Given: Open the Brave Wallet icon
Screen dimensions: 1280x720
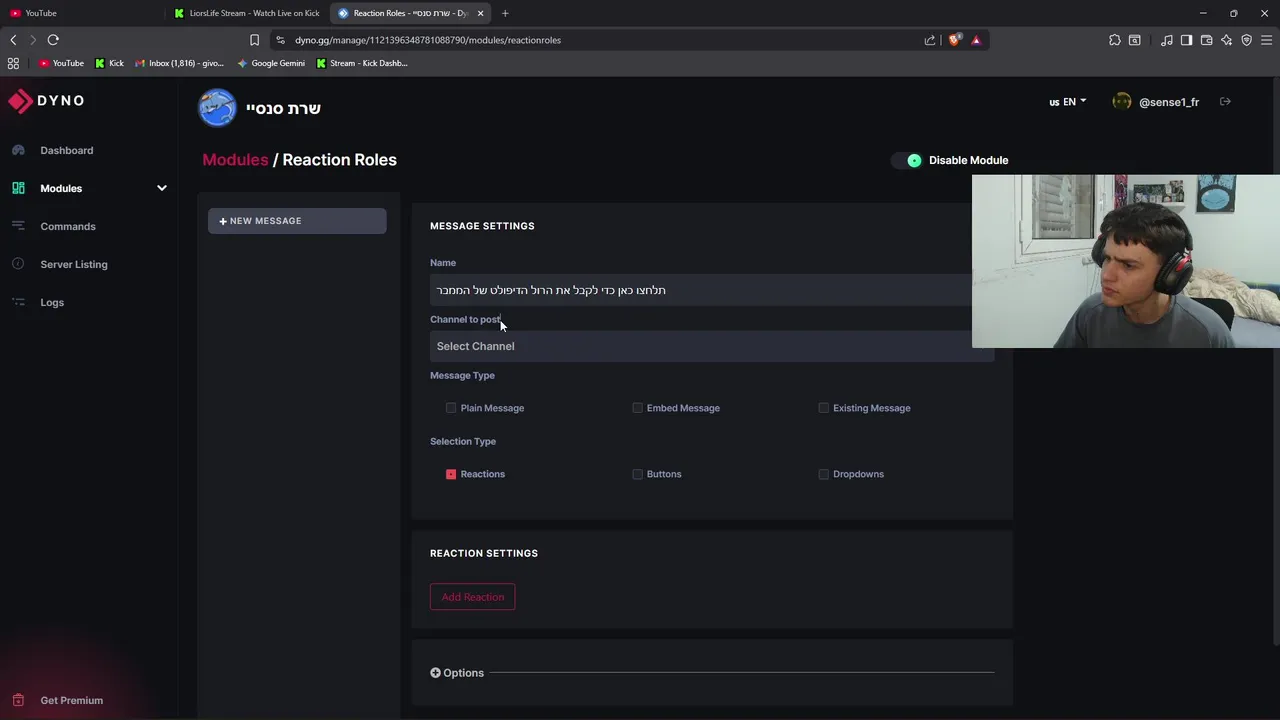Looking at the screenshot, I should (1206, 40).
